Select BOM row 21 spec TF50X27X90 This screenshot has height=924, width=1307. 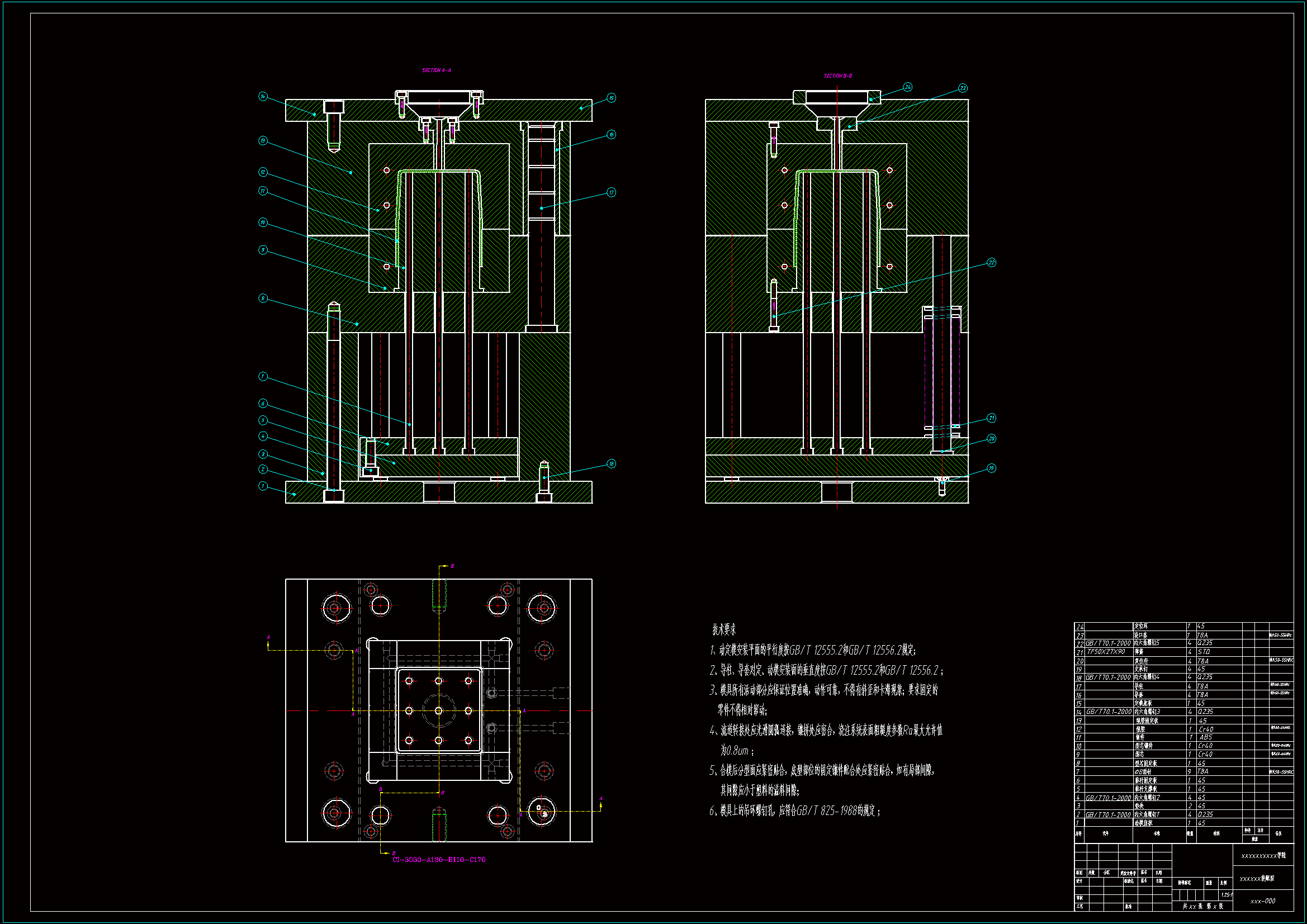(1106, 652)
